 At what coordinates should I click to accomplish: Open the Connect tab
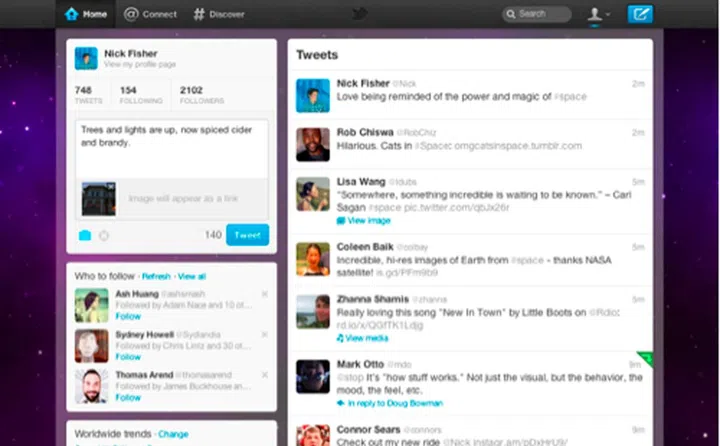tap(150, 14)
